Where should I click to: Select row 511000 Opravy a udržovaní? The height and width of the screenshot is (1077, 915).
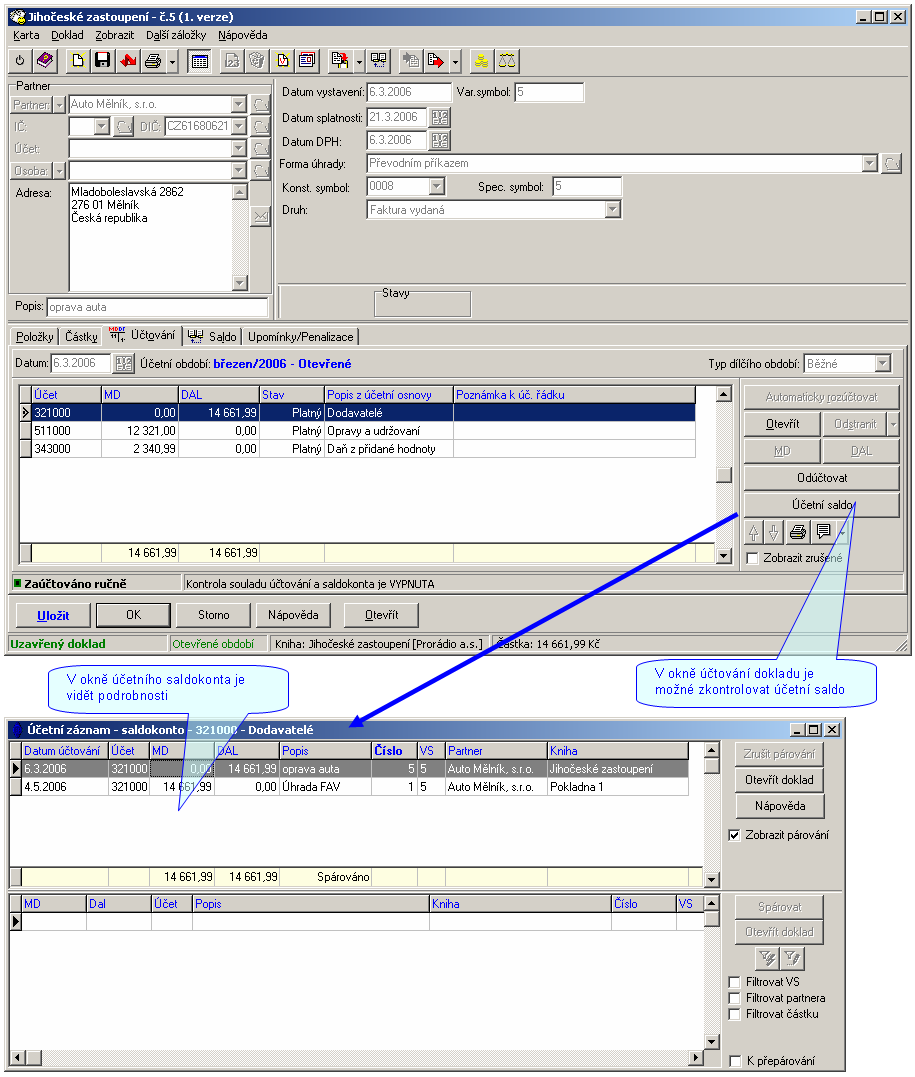[357, 431]
